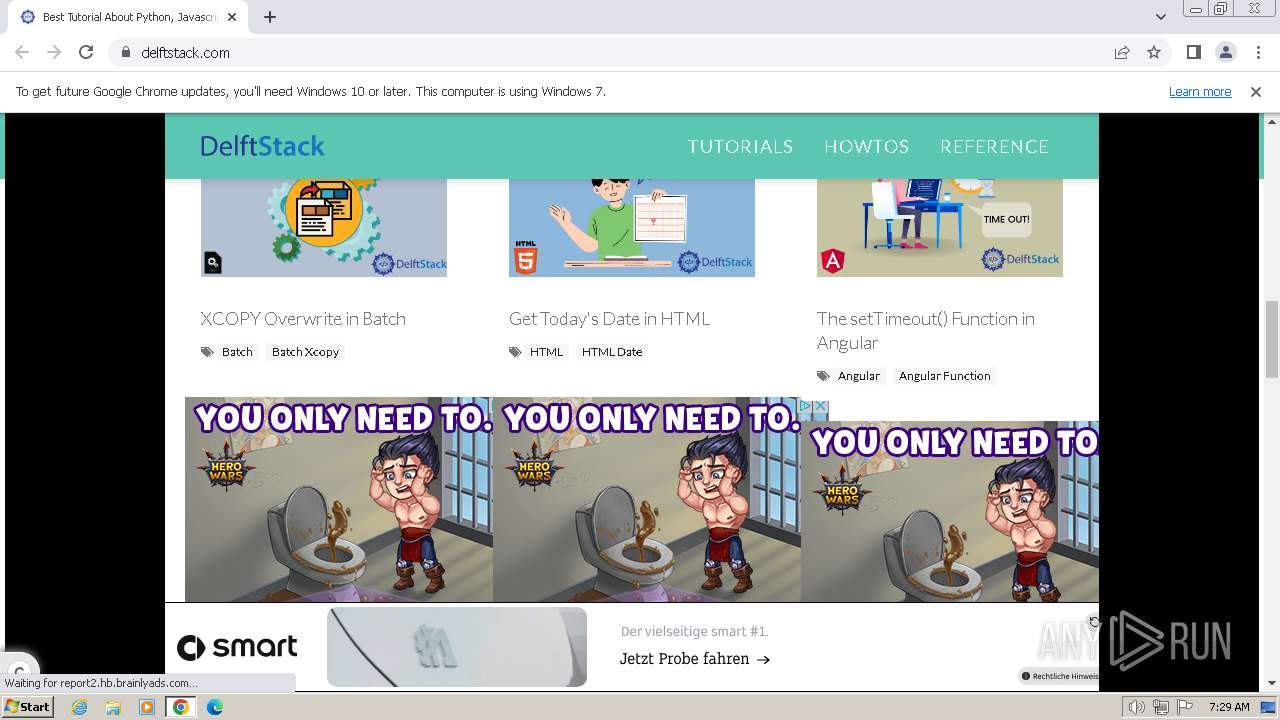
Task: Reload the page with the refresh icon
Action: pos(86,52)
